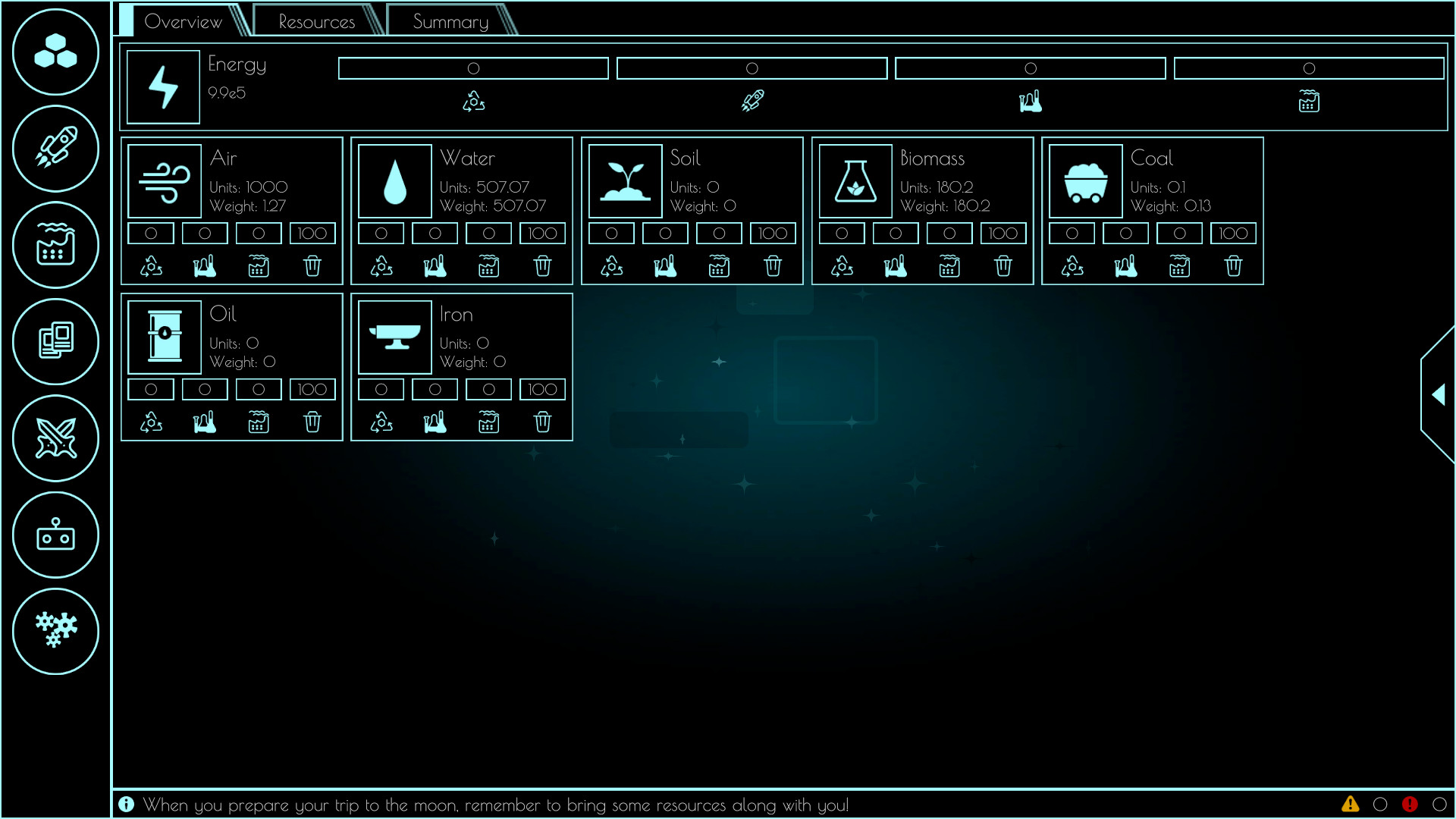Click the recycle icon on the Air card

[150, 266]
